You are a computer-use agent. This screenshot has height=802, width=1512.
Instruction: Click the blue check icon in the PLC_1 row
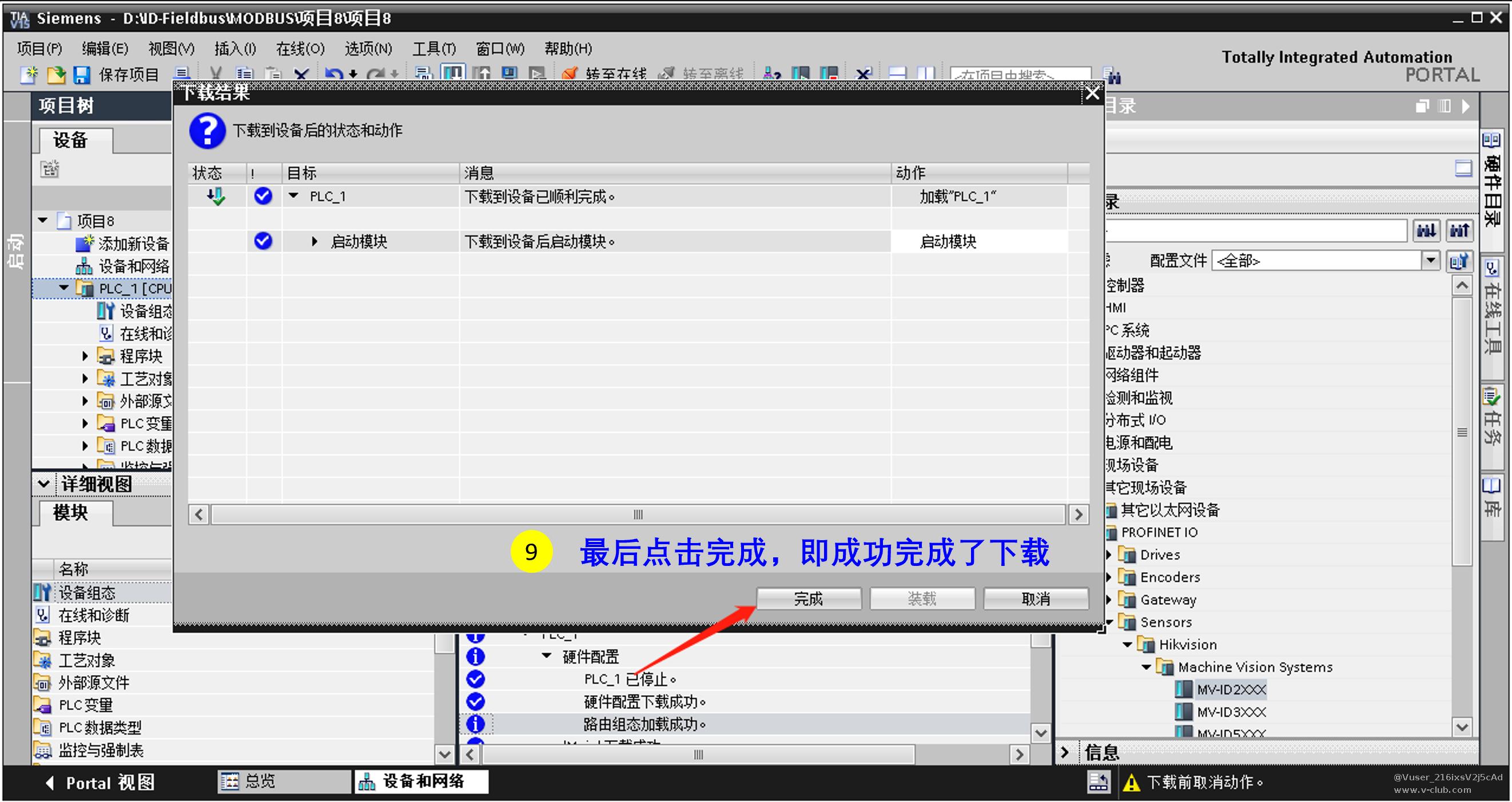click(x=263, y=196)
